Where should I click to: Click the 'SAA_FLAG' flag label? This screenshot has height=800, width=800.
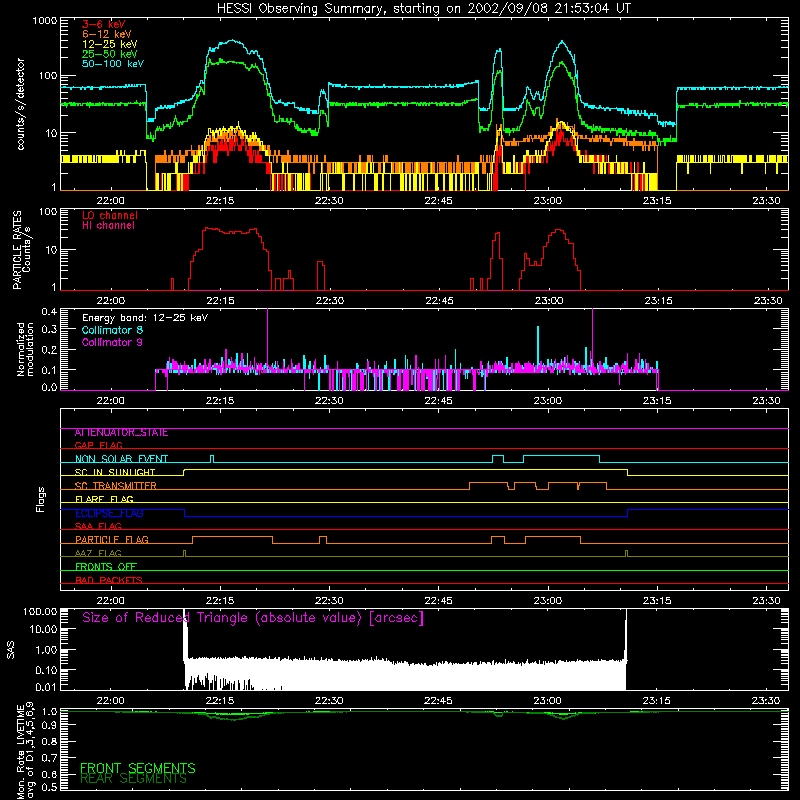[x=98, y=526]
